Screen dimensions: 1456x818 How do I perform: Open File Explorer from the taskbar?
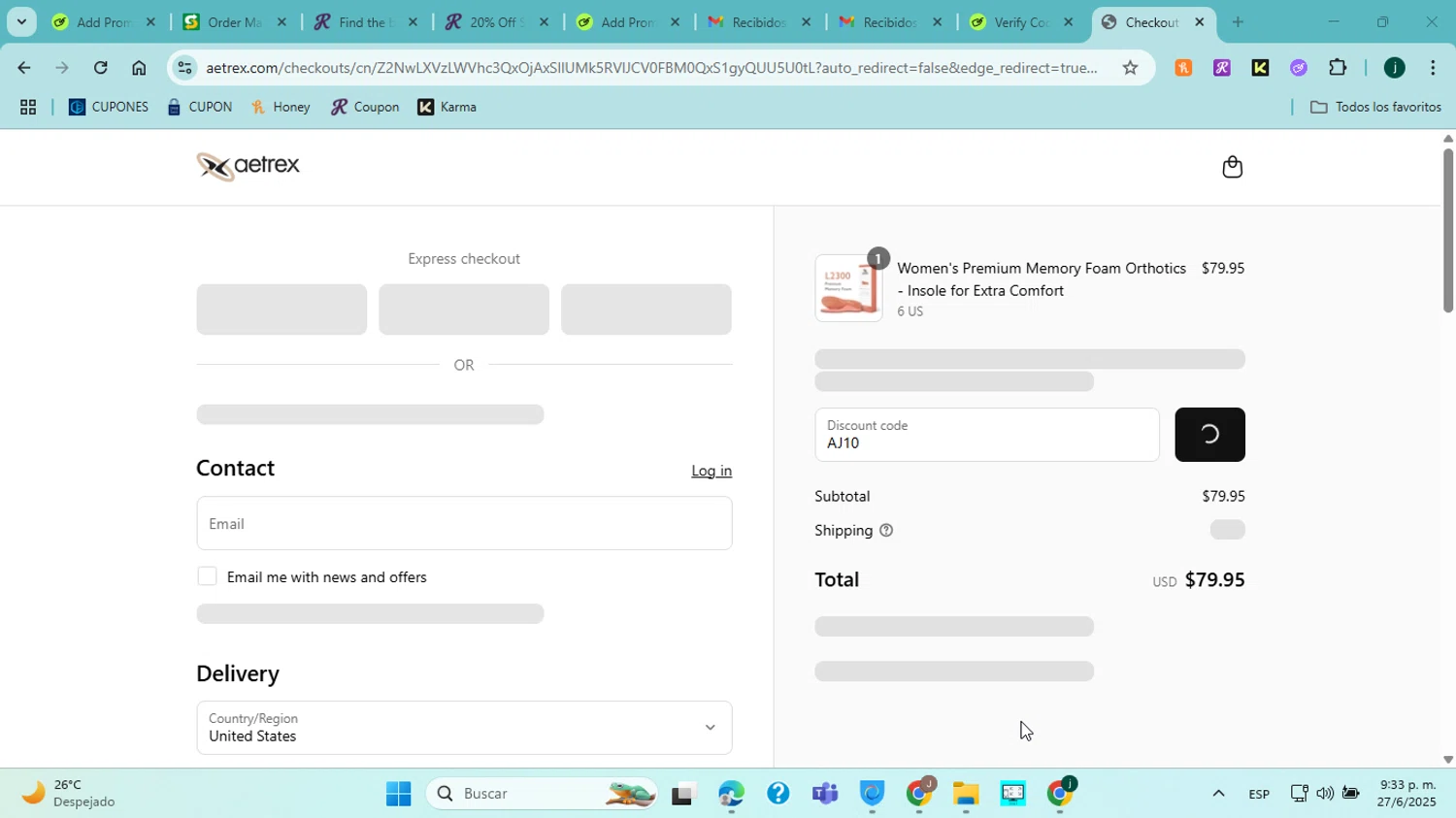click(965, 794)
